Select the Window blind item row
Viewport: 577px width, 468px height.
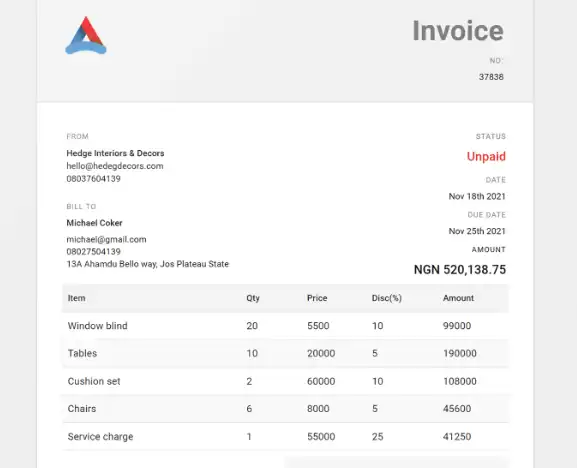point(286,326)
